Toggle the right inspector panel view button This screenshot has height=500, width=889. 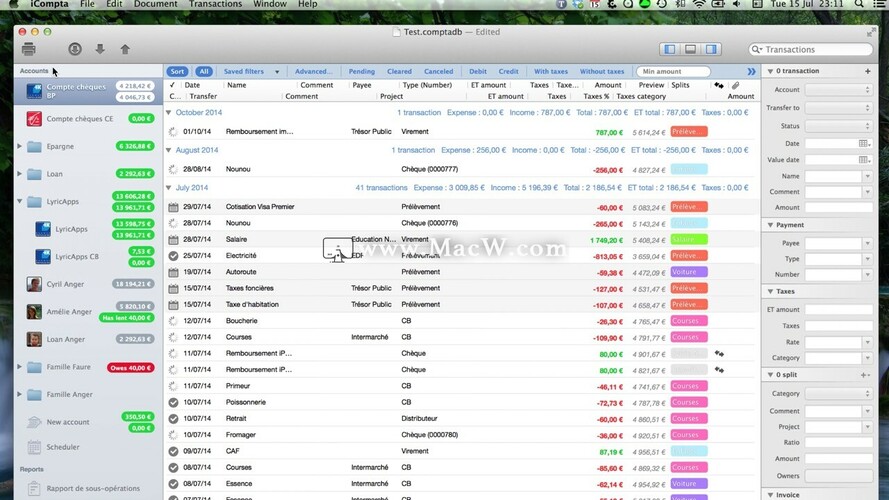(711, 49)
